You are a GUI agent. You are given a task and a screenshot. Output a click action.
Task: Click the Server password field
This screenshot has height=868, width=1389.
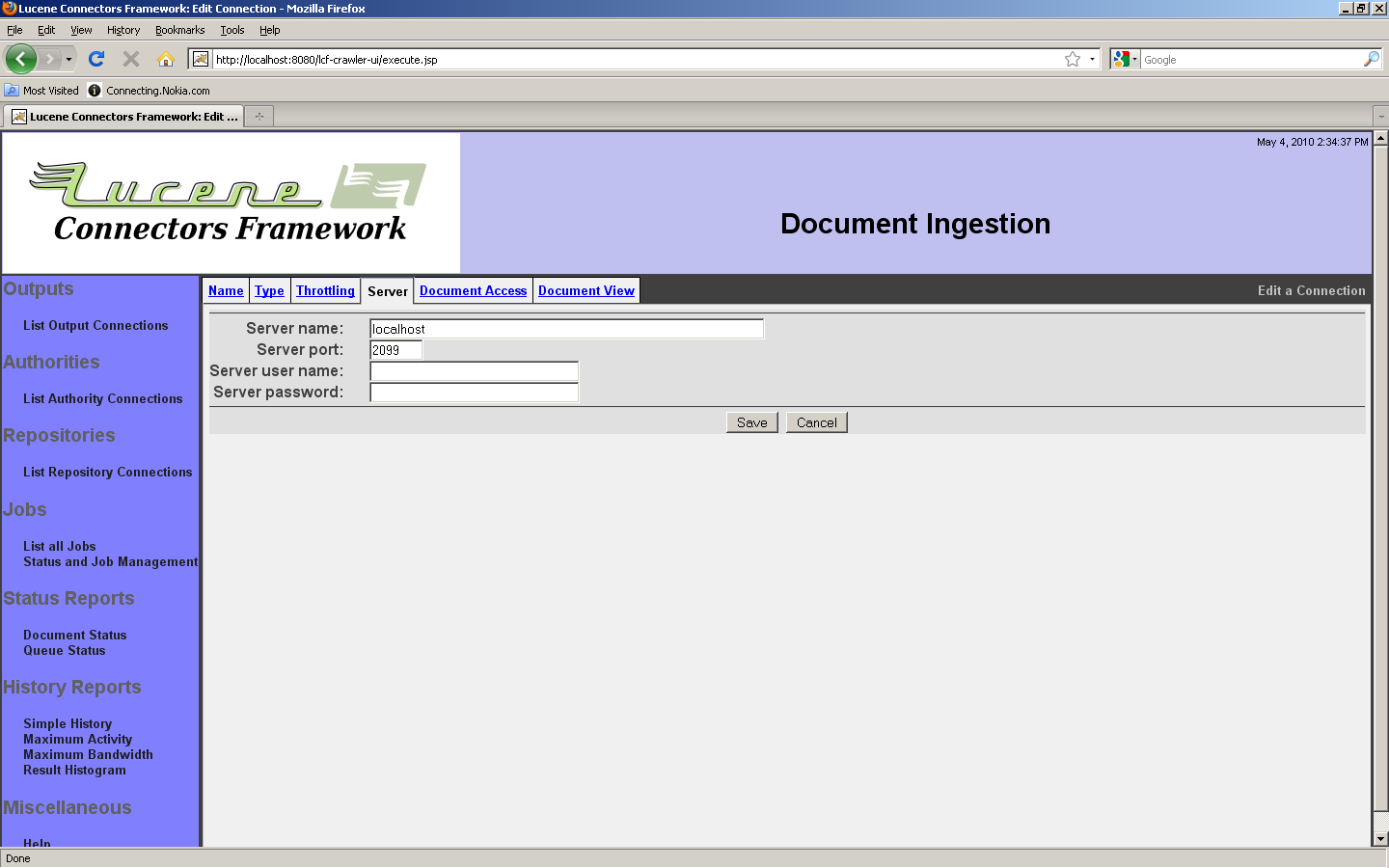click(x=474, y=393)
